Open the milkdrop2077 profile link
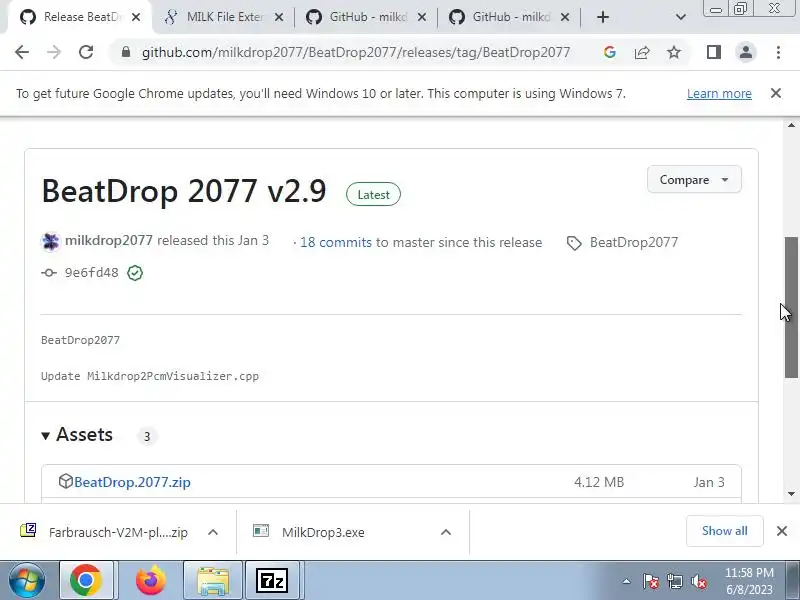Image resolution: width=800 pixels, height=600 pixels. [109, 240]
